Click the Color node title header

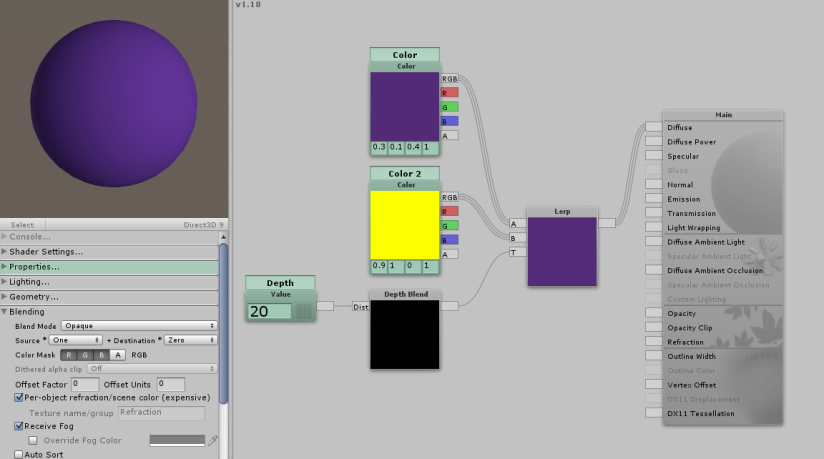point(405,55)
